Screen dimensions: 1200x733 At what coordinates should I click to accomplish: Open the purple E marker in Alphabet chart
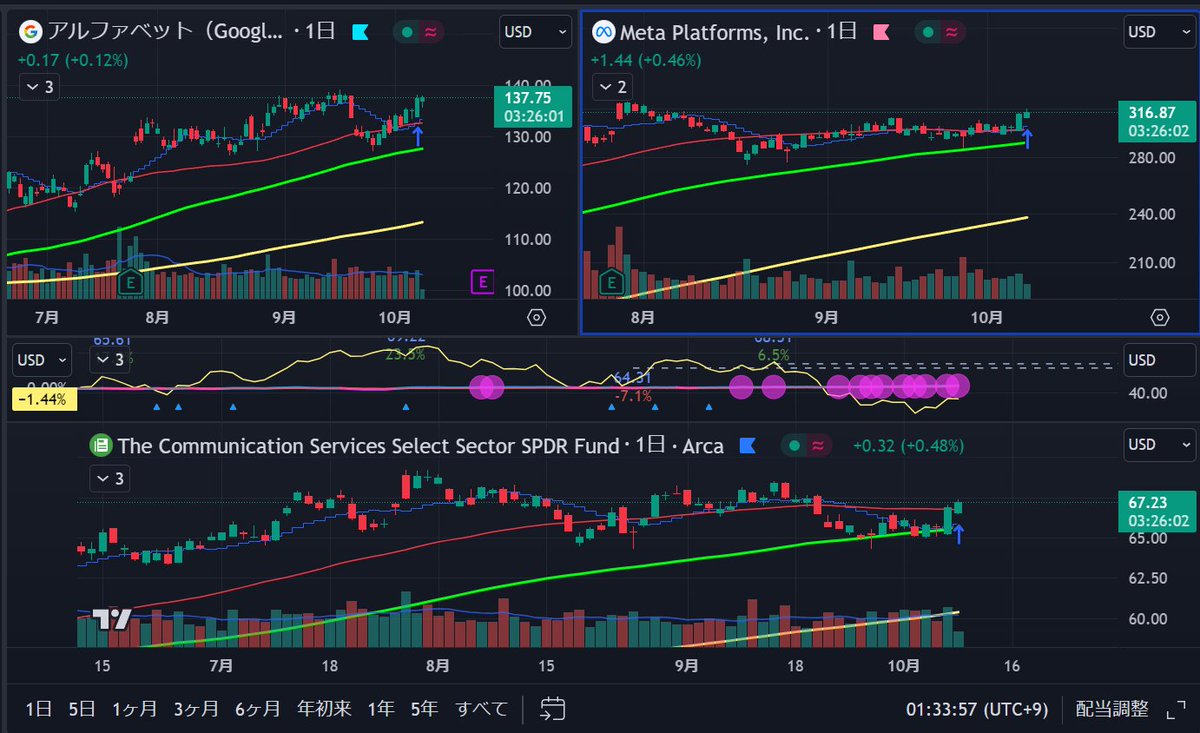pyautogui.click(x=482, y=283)
